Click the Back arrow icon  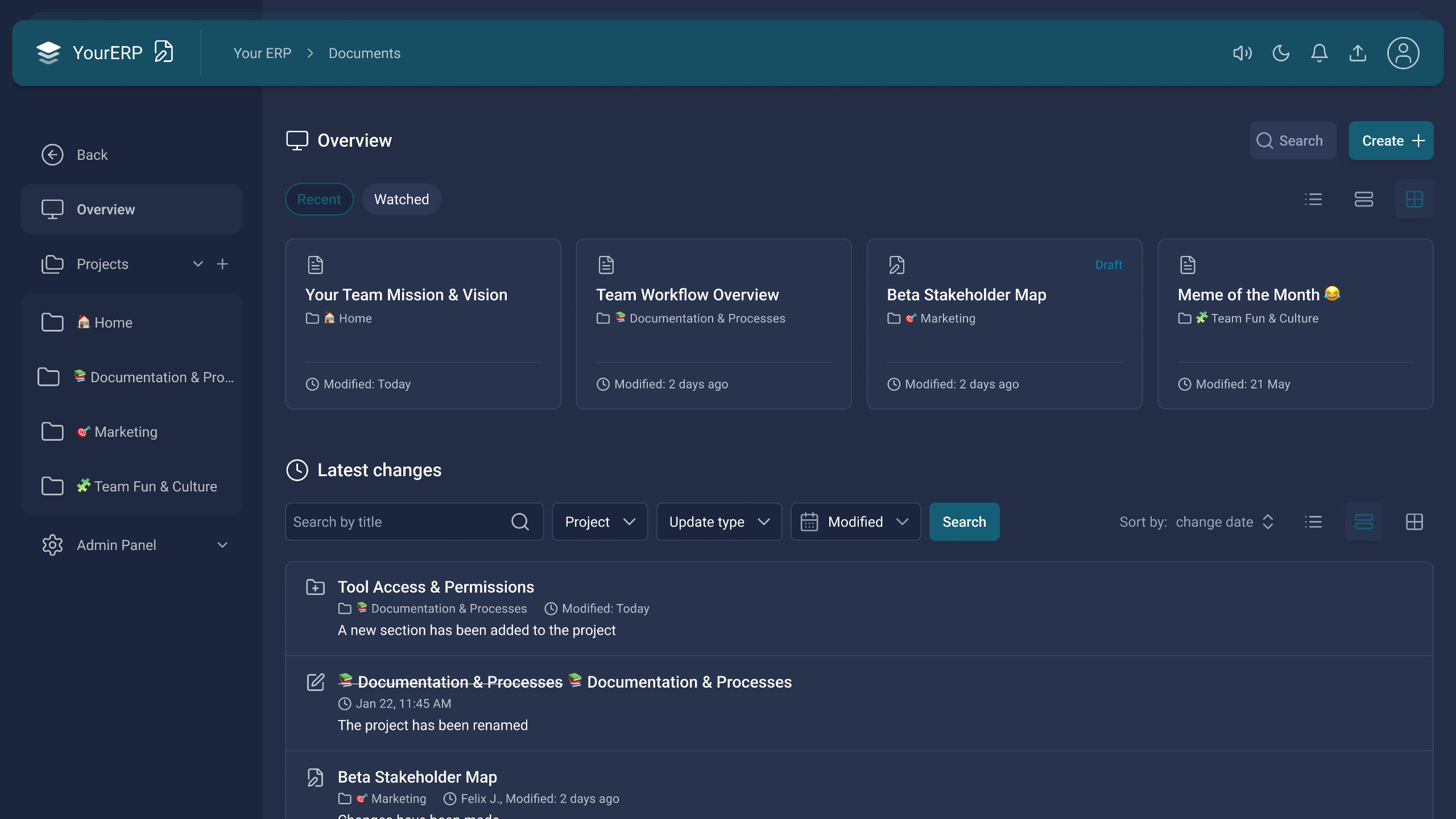[52, 155]
